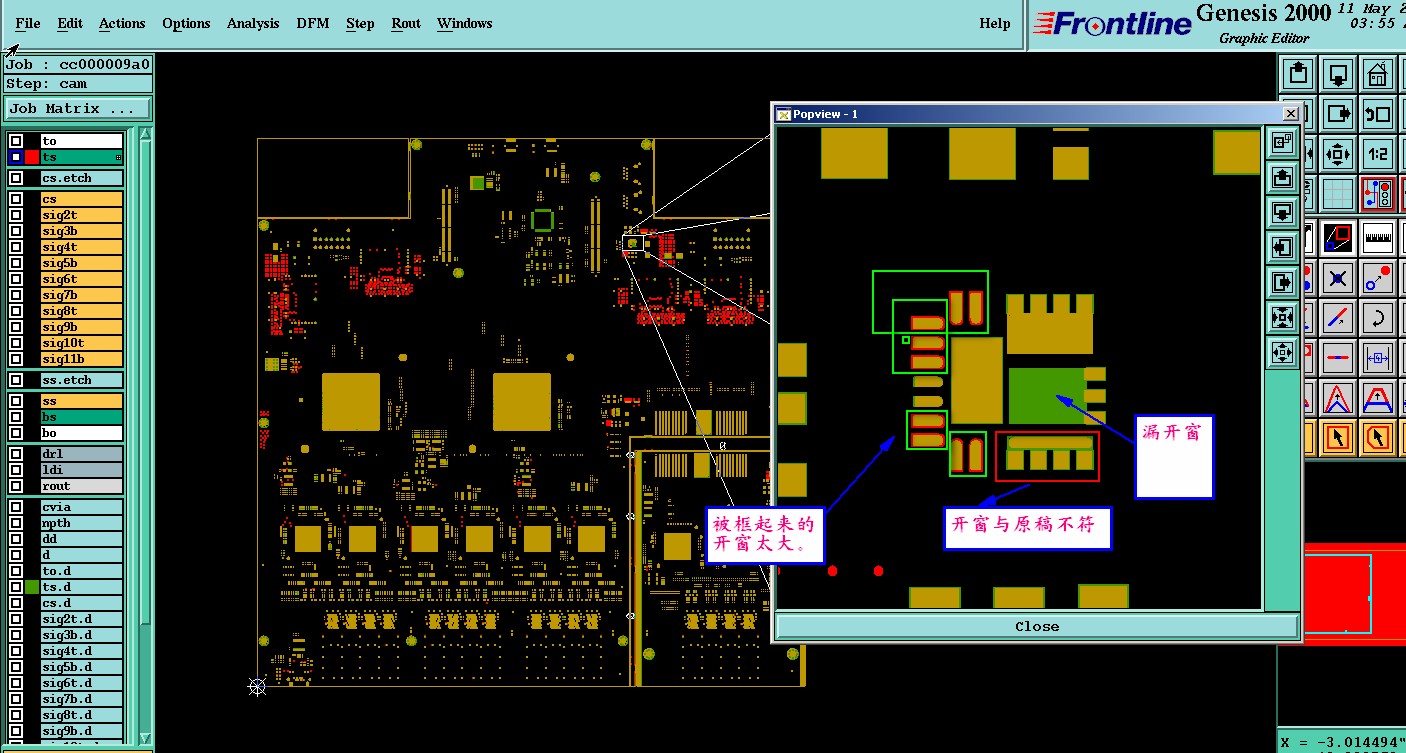1406x753 pixels.
Task: Select the blue X intersection snap tool
Action: [1338, 278]
